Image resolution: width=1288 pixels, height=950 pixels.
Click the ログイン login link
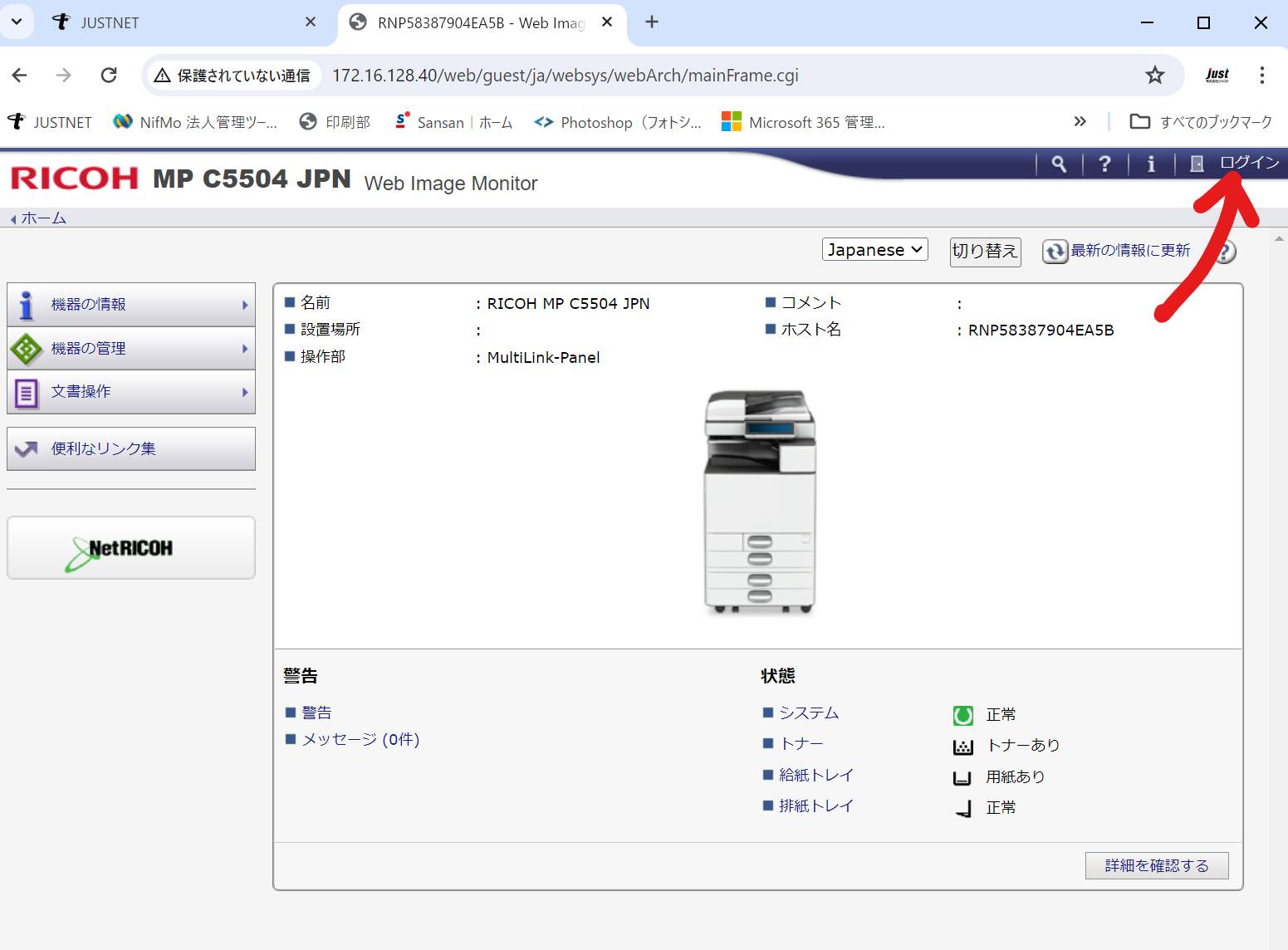(x=1250, y=163)
